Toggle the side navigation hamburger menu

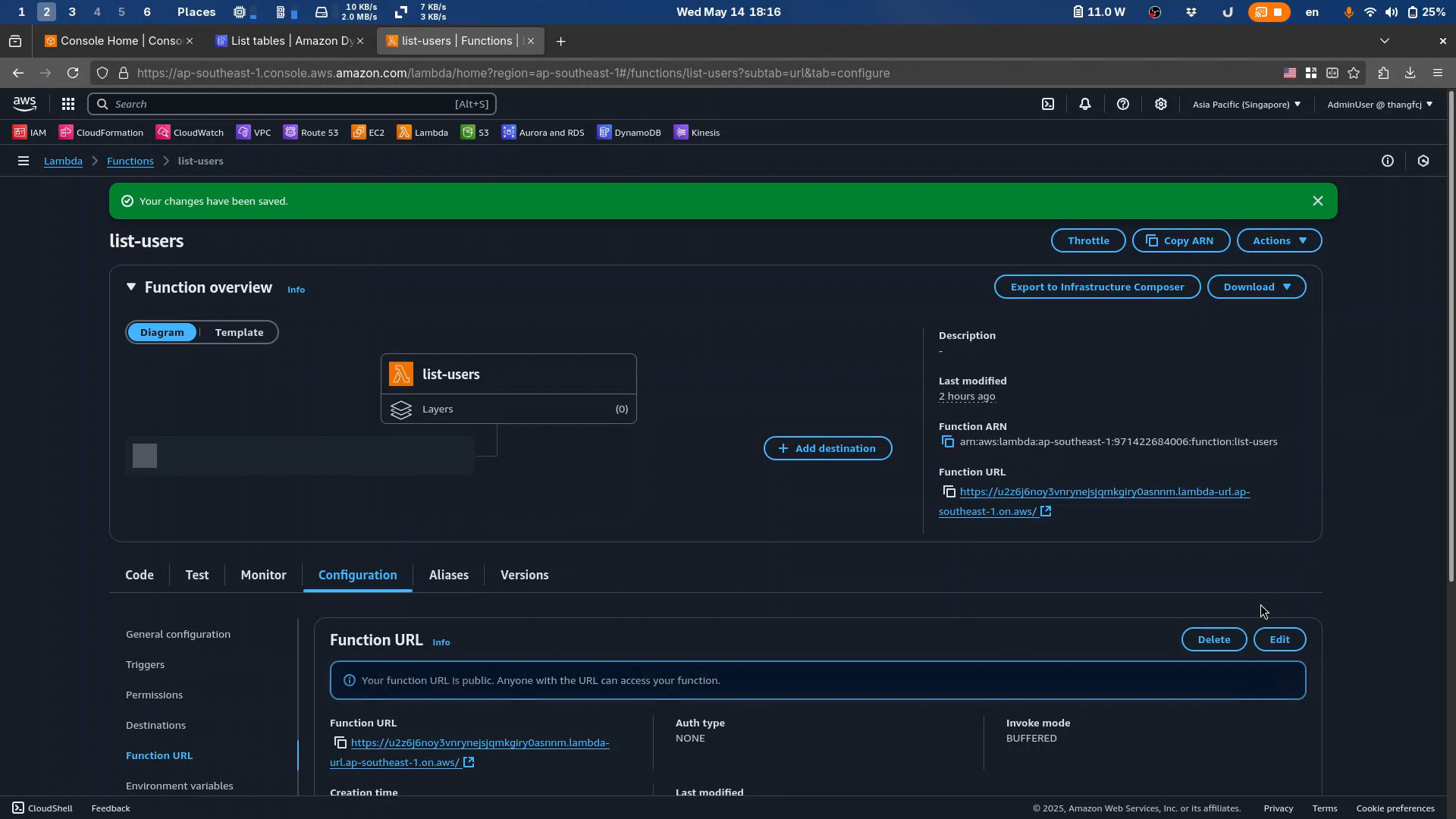pos(24,161)
